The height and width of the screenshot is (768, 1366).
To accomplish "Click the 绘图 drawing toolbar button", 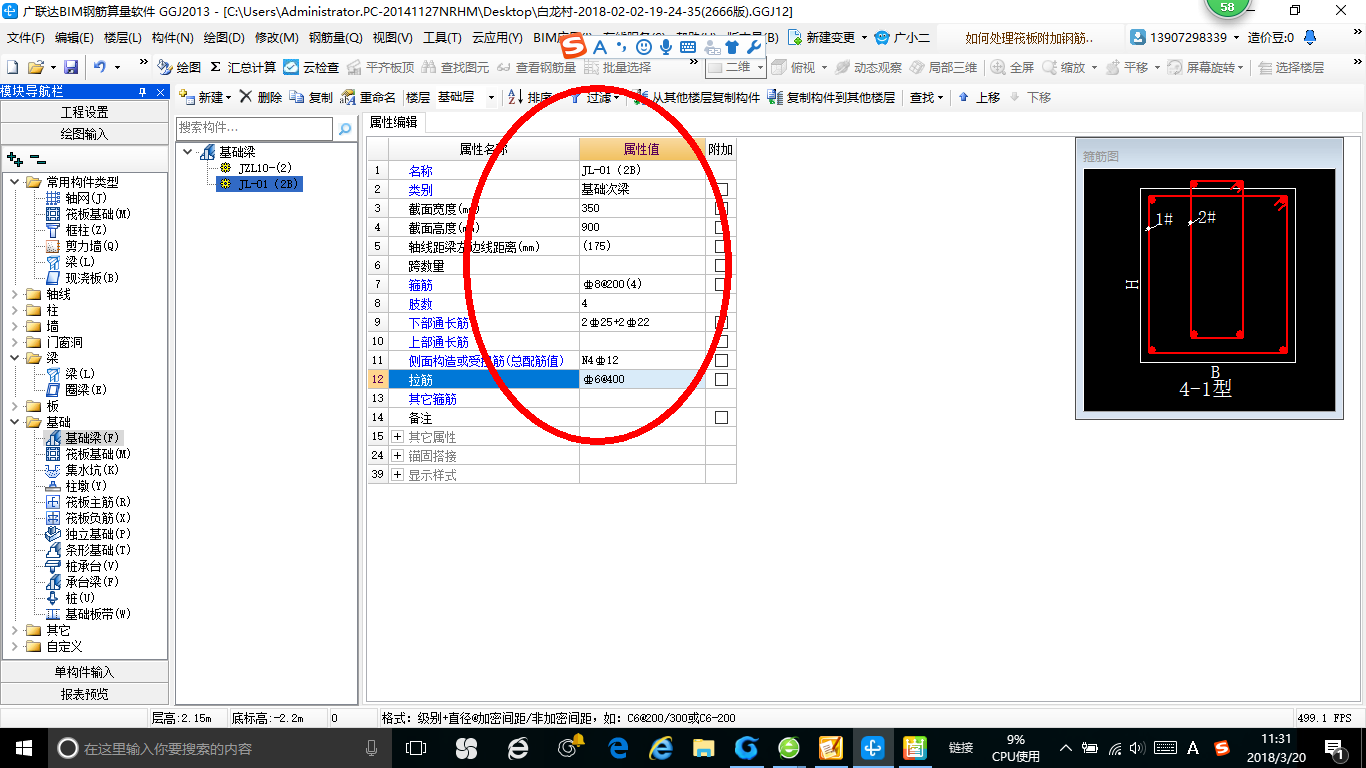I will pos(179,67).
